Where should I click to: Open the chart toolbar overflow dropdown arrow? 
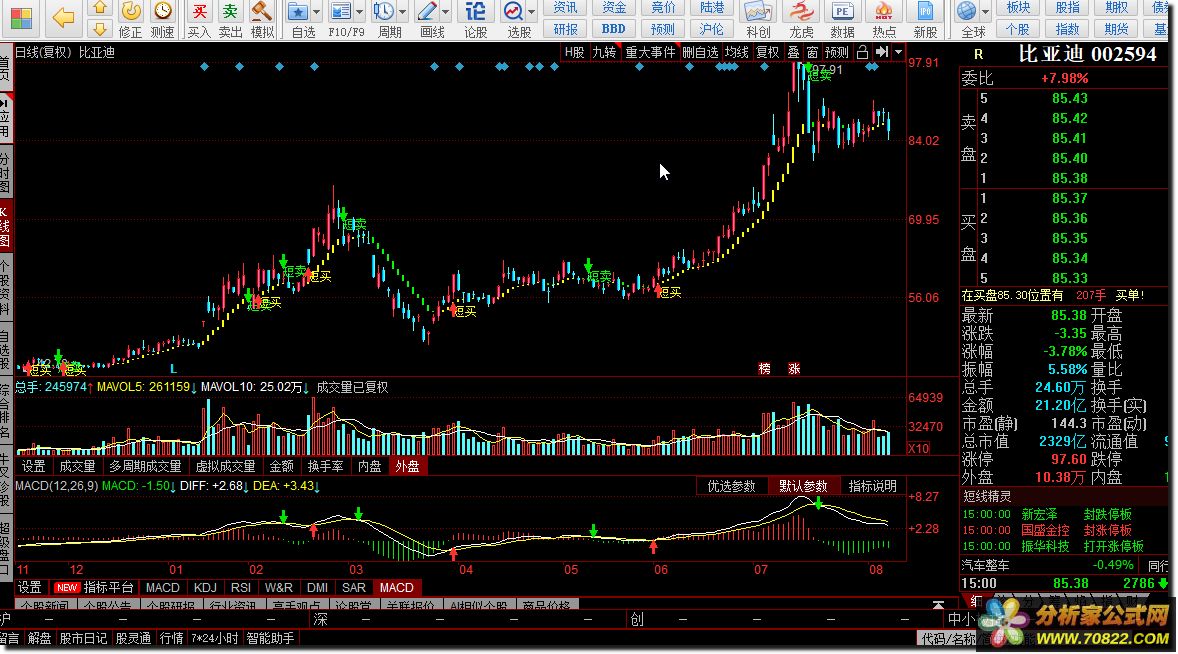point(899,53)
